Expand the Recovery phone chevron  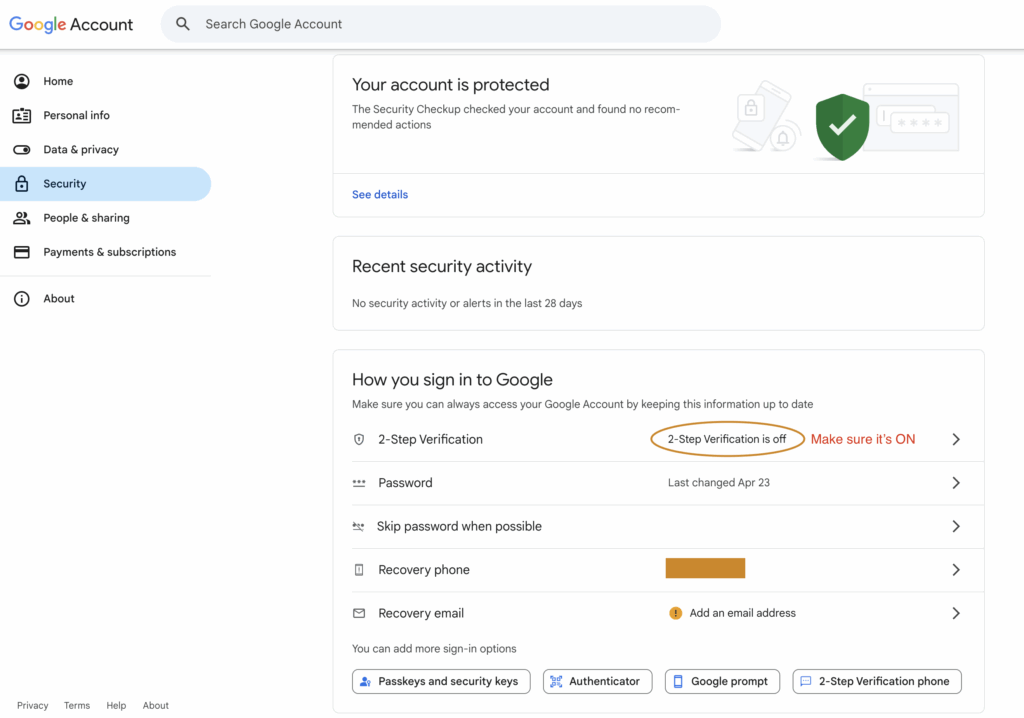(955, 570)
